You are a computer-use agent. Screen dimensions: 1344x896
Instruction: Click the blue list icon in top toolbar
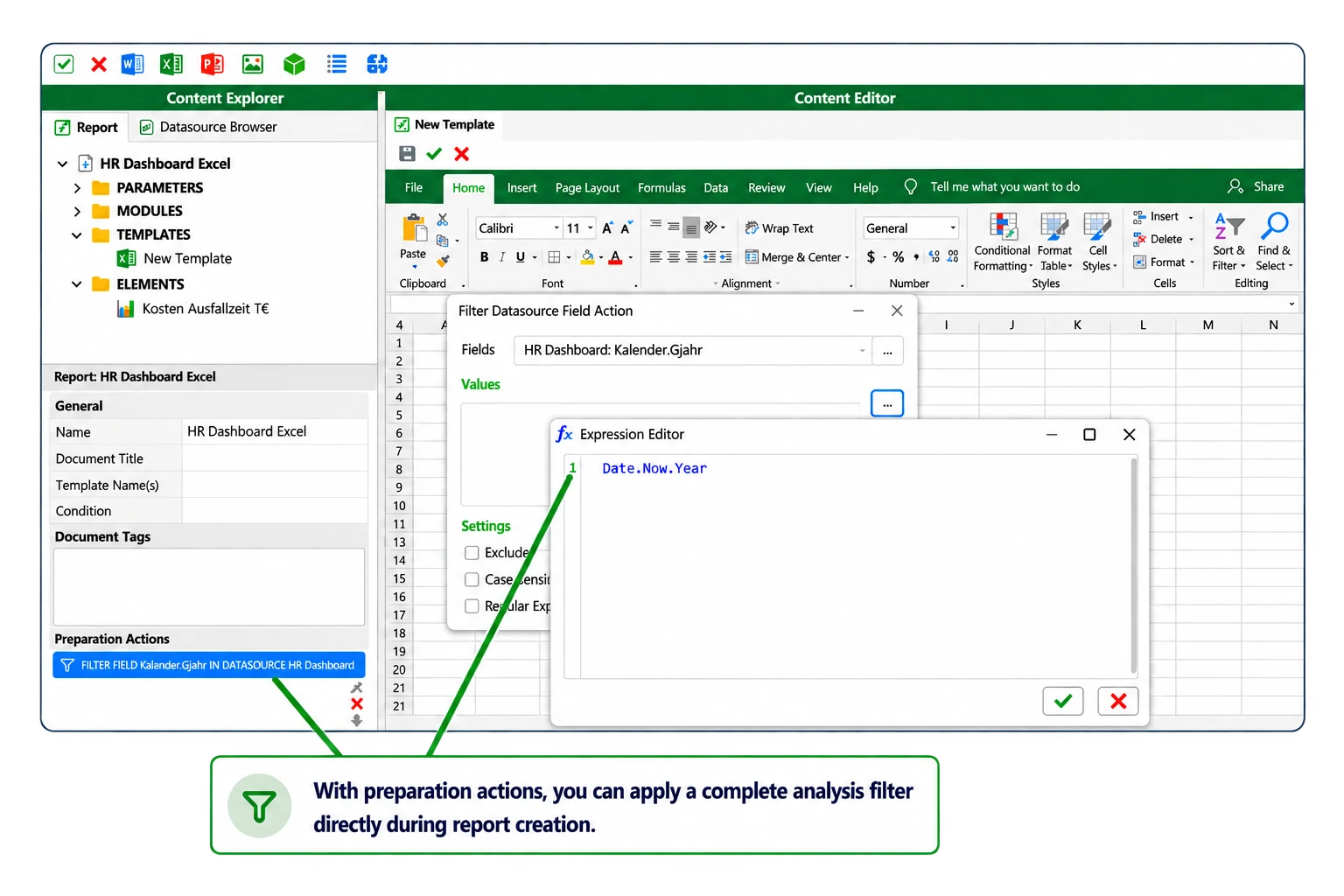(337, 64)
